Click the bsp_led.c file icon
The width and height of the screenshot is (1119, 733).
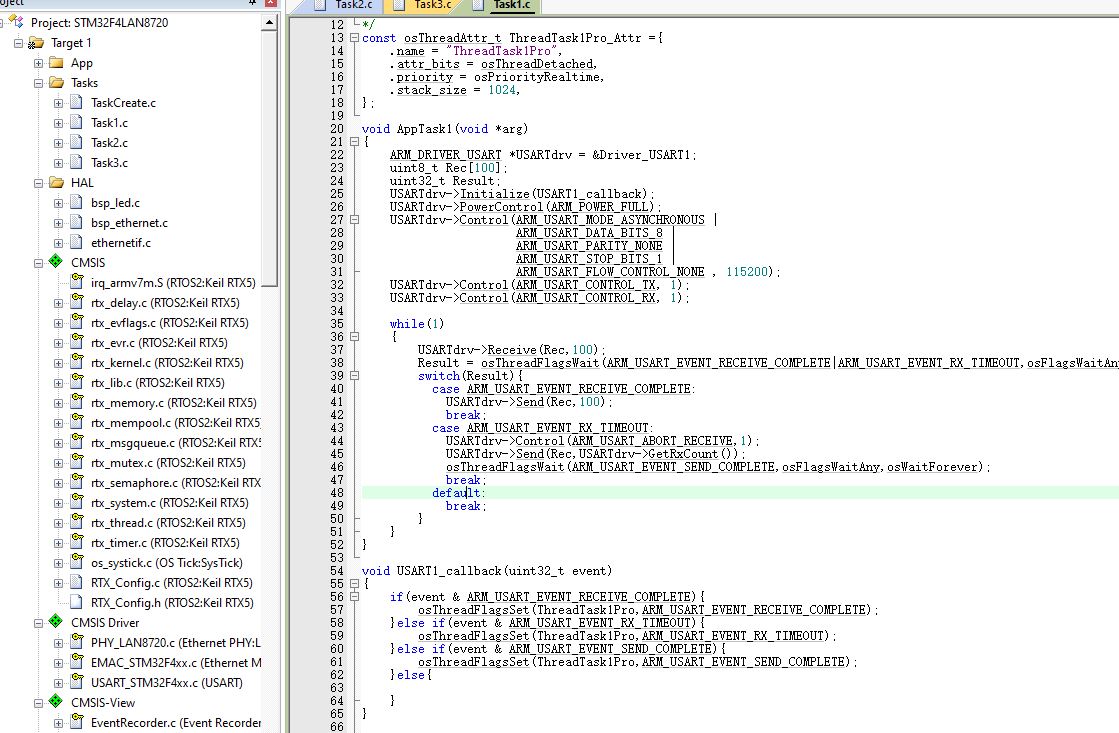76,203
